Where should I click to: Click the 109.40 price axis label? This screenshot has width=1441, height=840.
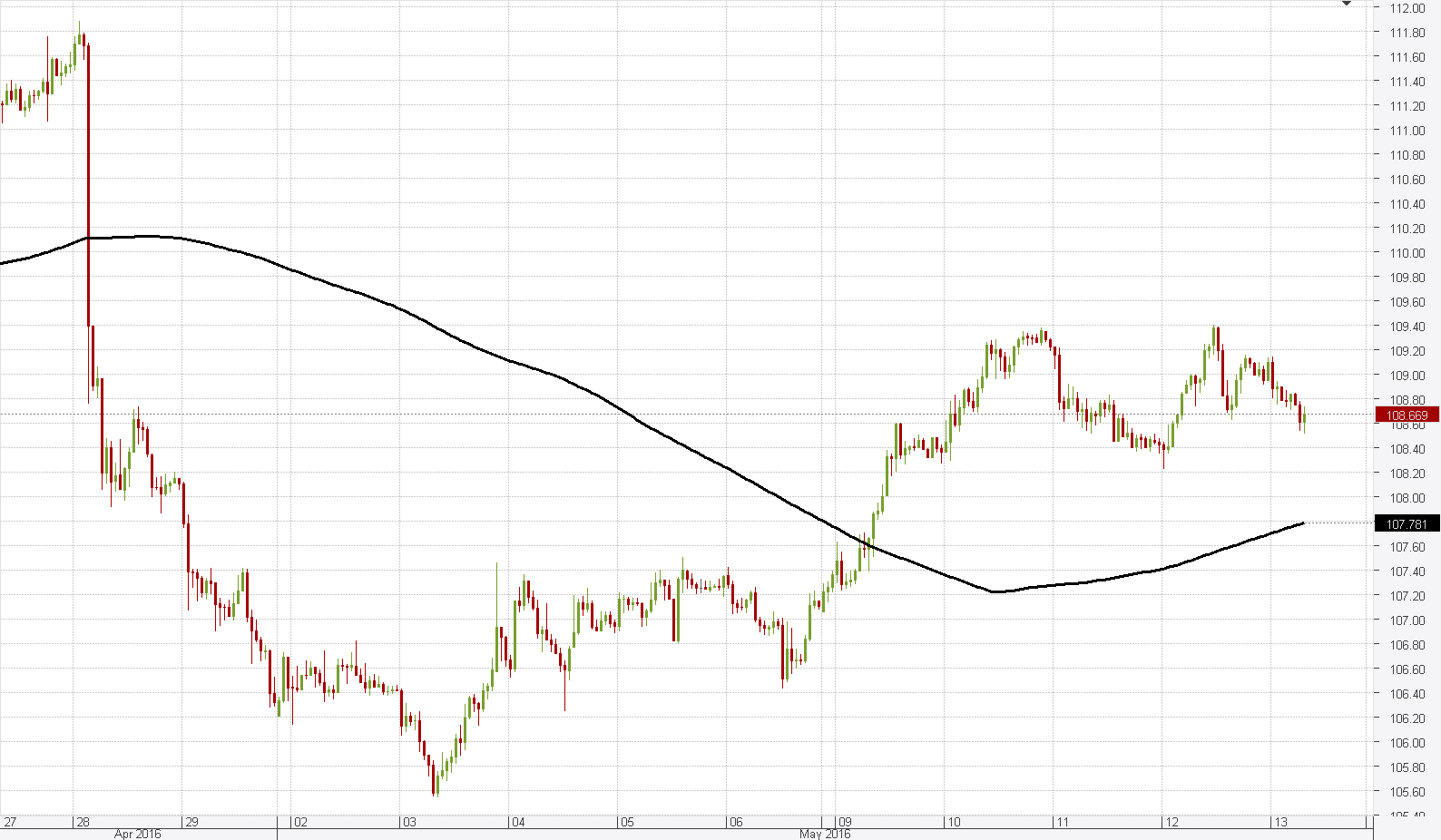[x=1407, y=327]
